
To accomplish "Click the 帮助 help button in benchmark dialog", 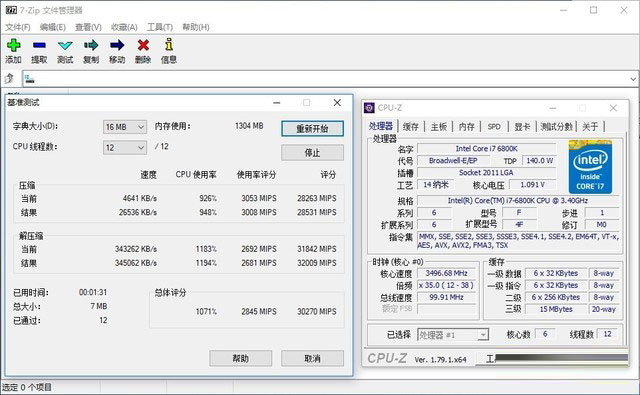I will (x=240, y=358).
